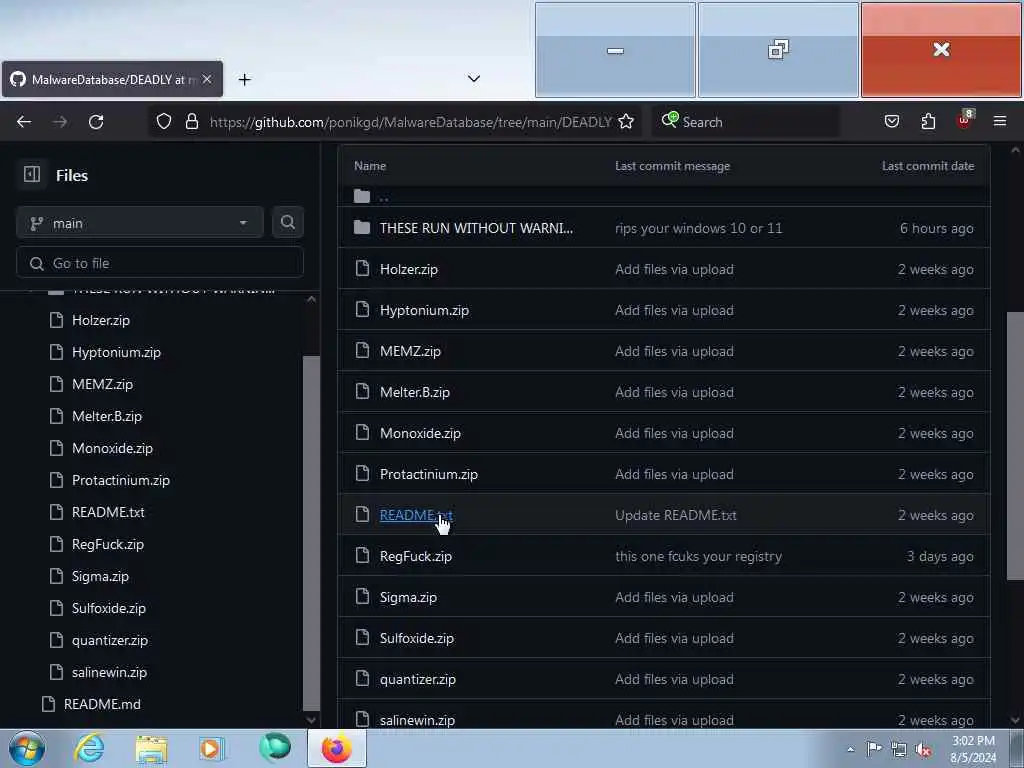Open Windows Explorer from the taskbar
1024x768 pixels.
click(151, 749)
